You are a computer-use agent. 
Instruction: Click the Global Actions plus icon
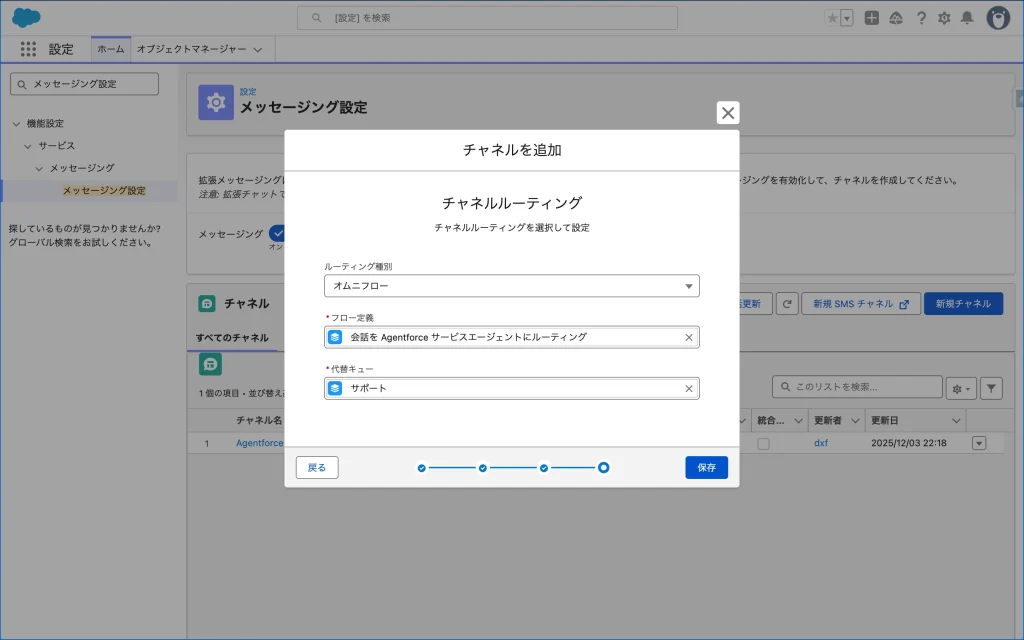click(872, 18)
